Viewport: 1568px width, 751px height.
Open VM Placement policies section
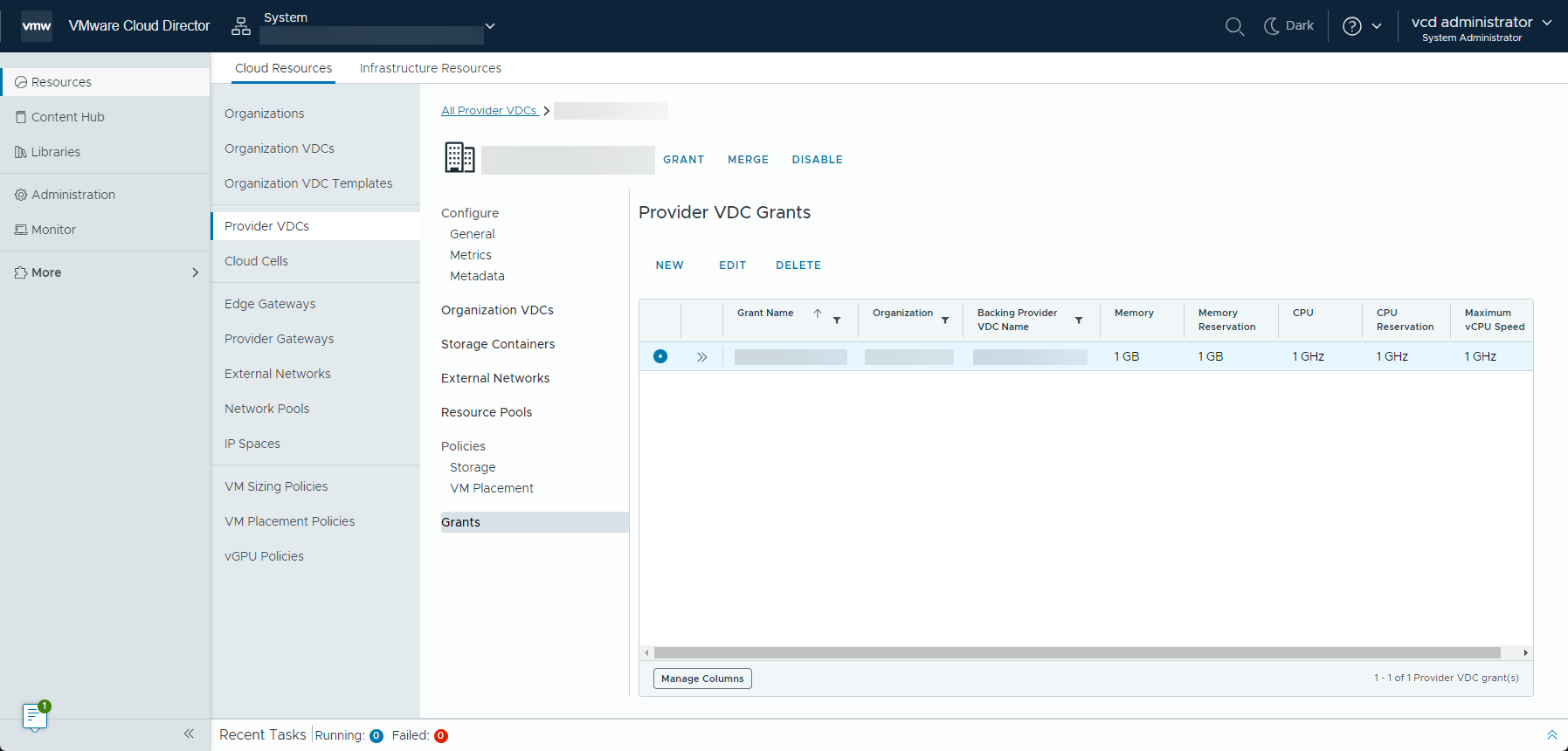pos(492,488)
